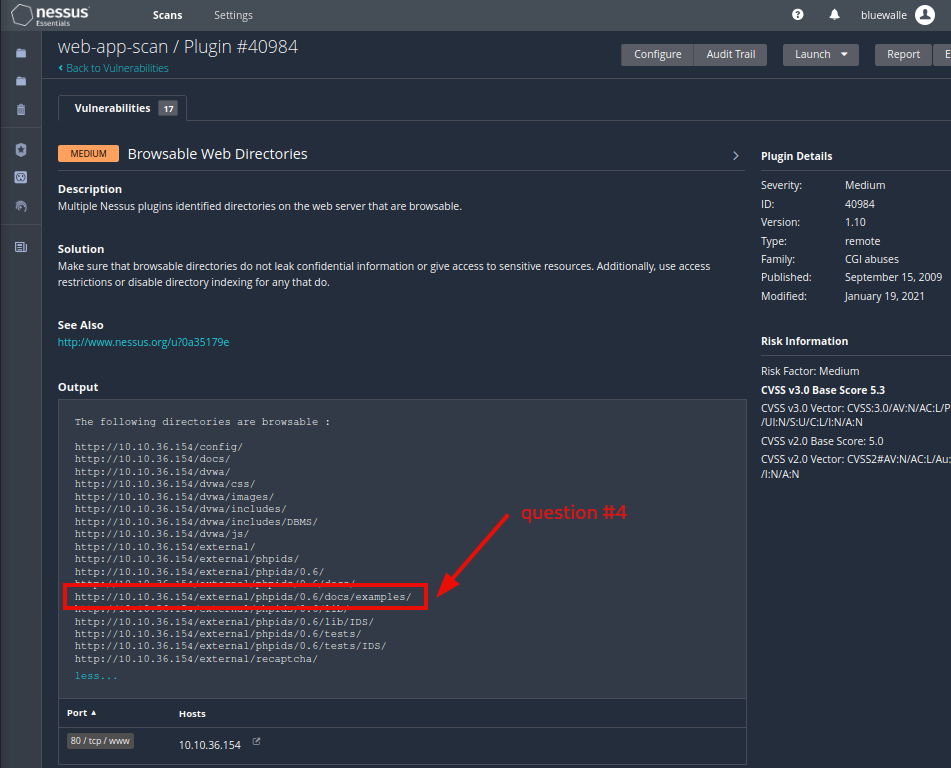Click the Audit Trail button
Screen dimensions: 951x768
click(x=730, y=55)
